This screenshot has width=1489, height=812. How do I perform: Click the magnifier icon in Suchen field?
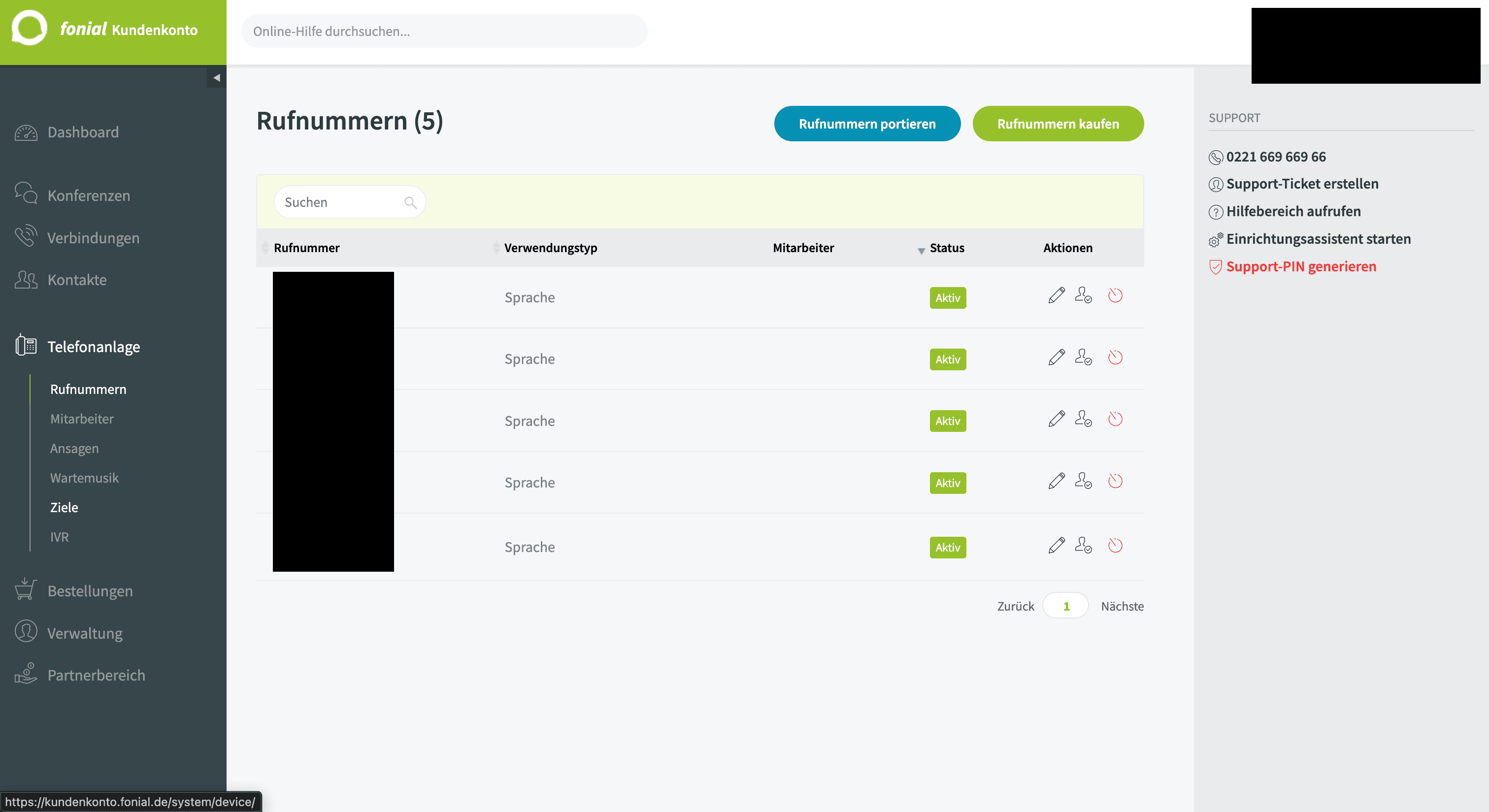(x=410, y=202)
